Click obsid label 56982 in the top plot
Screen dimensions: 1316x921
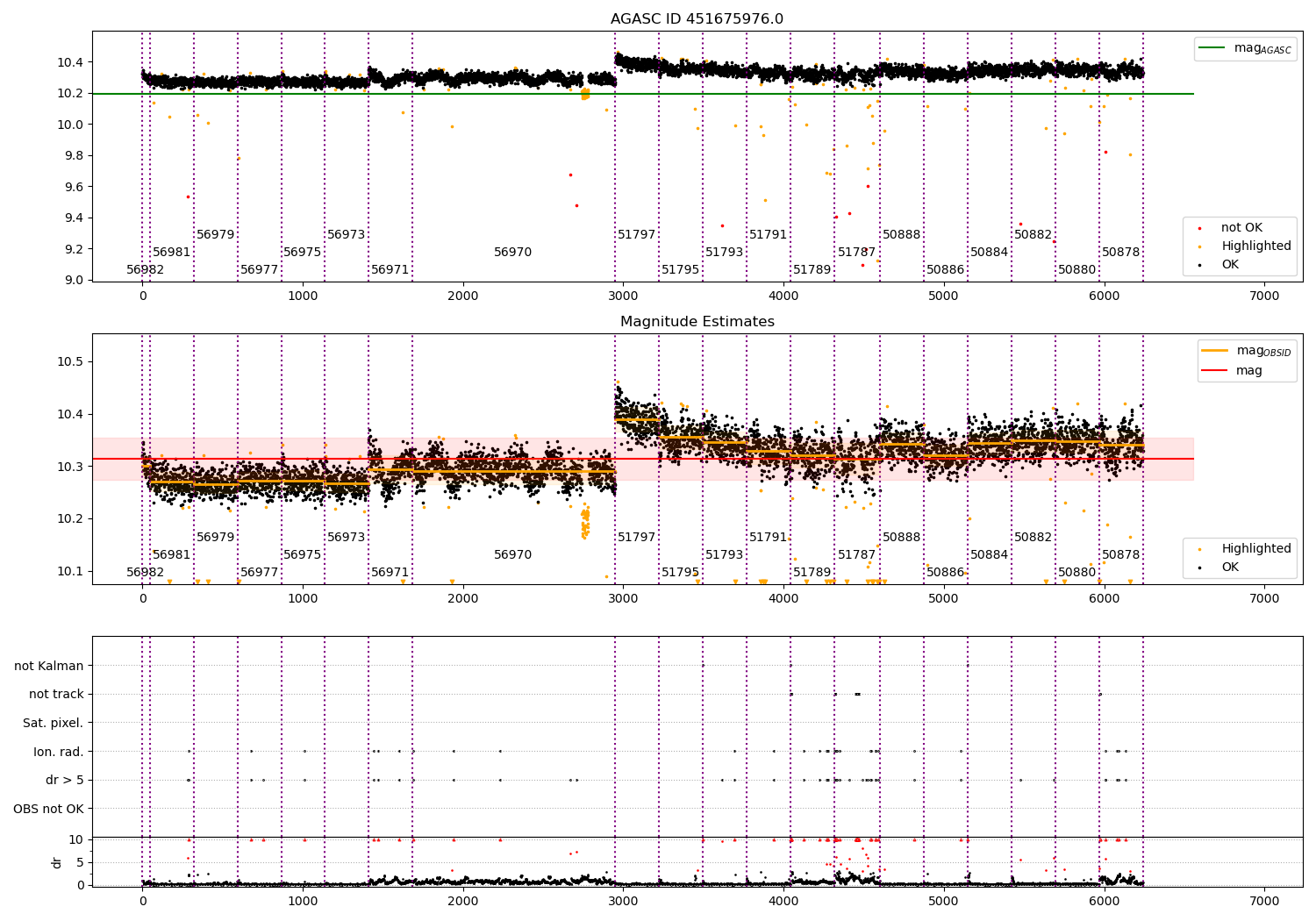(x=146, y=270)
